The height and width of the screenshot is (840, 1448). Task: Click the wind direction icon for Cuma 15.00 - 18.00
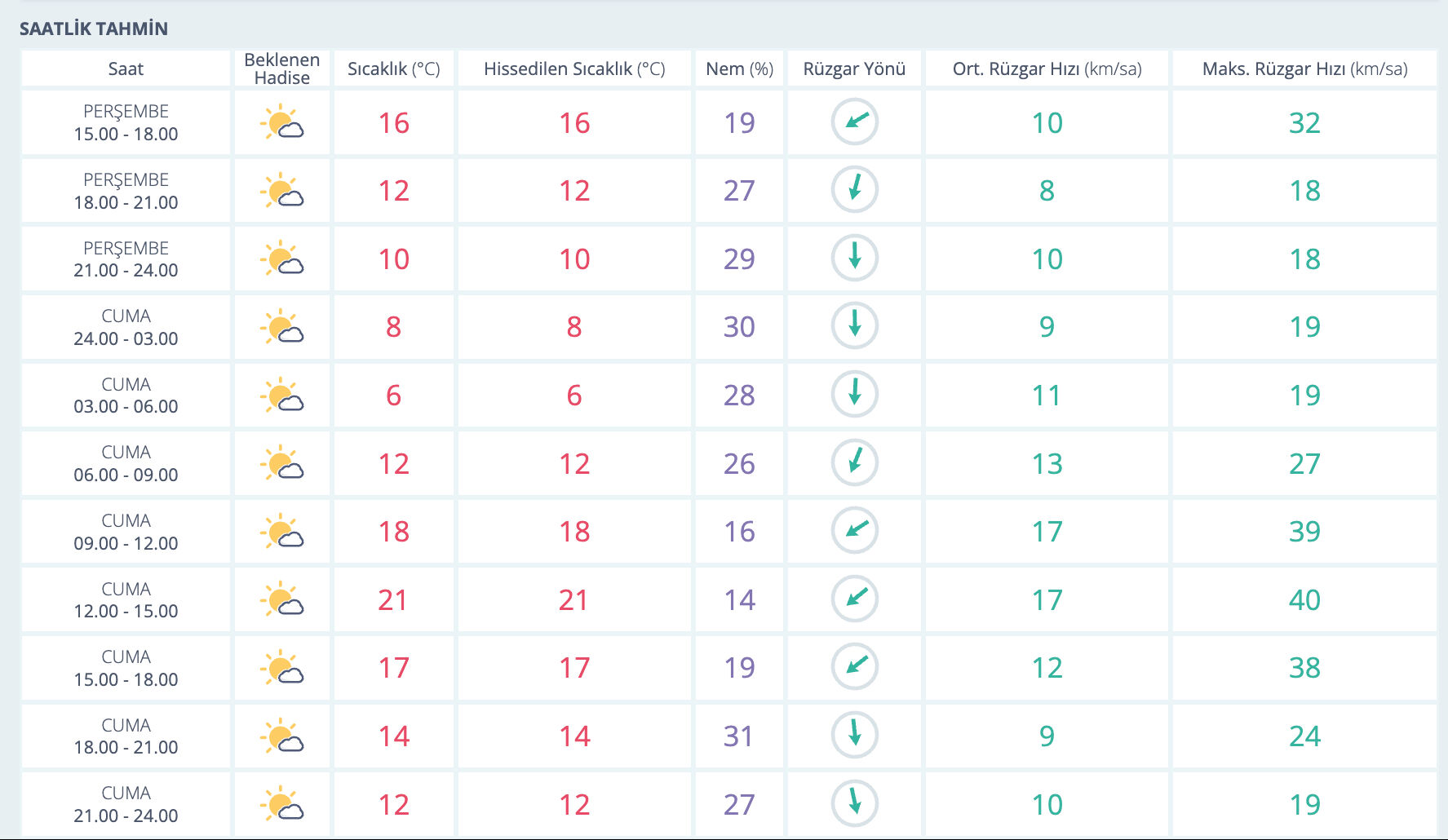click(x=854, y=666)
